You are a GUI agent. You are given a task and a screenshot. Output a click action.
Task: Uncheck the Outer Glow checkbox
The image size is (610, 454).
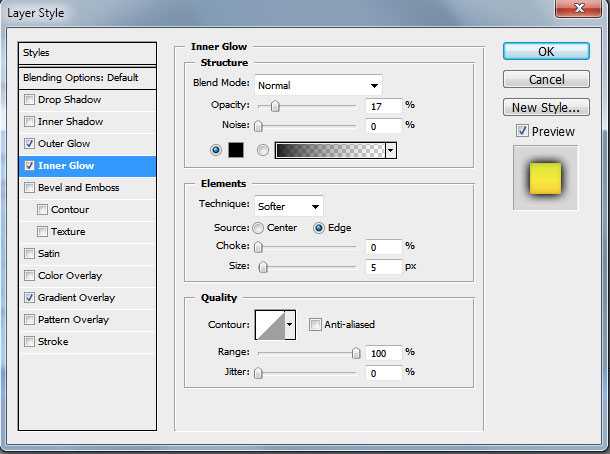click(x=30, y=144)
